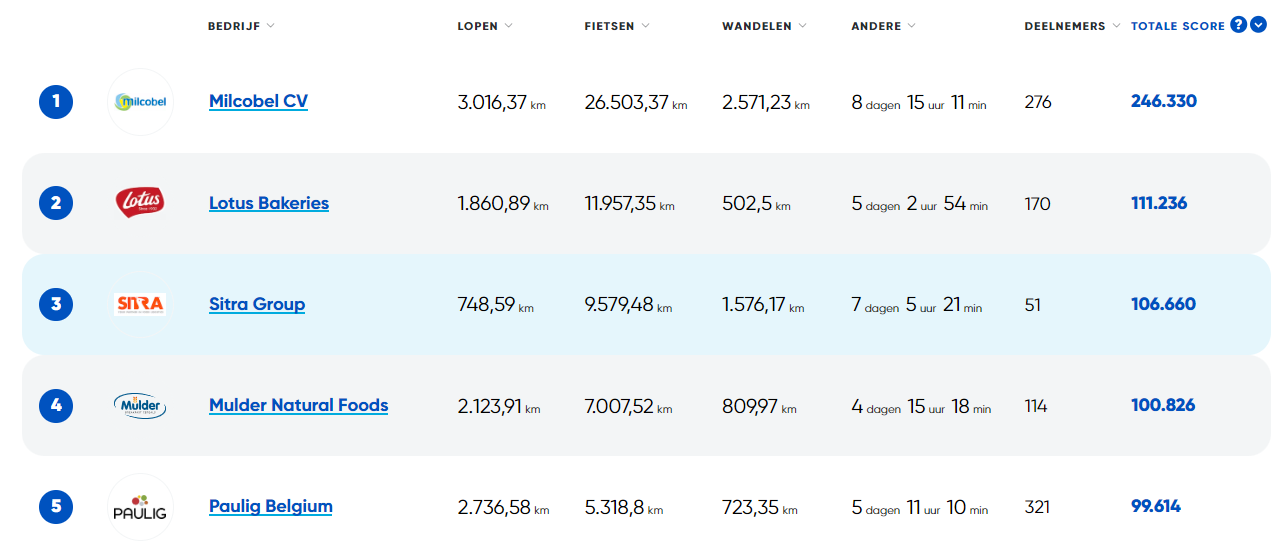Click rank badge number 3
Image resolution: width=1280 pixels, height=546 pixels.
[x=56, y=304]
